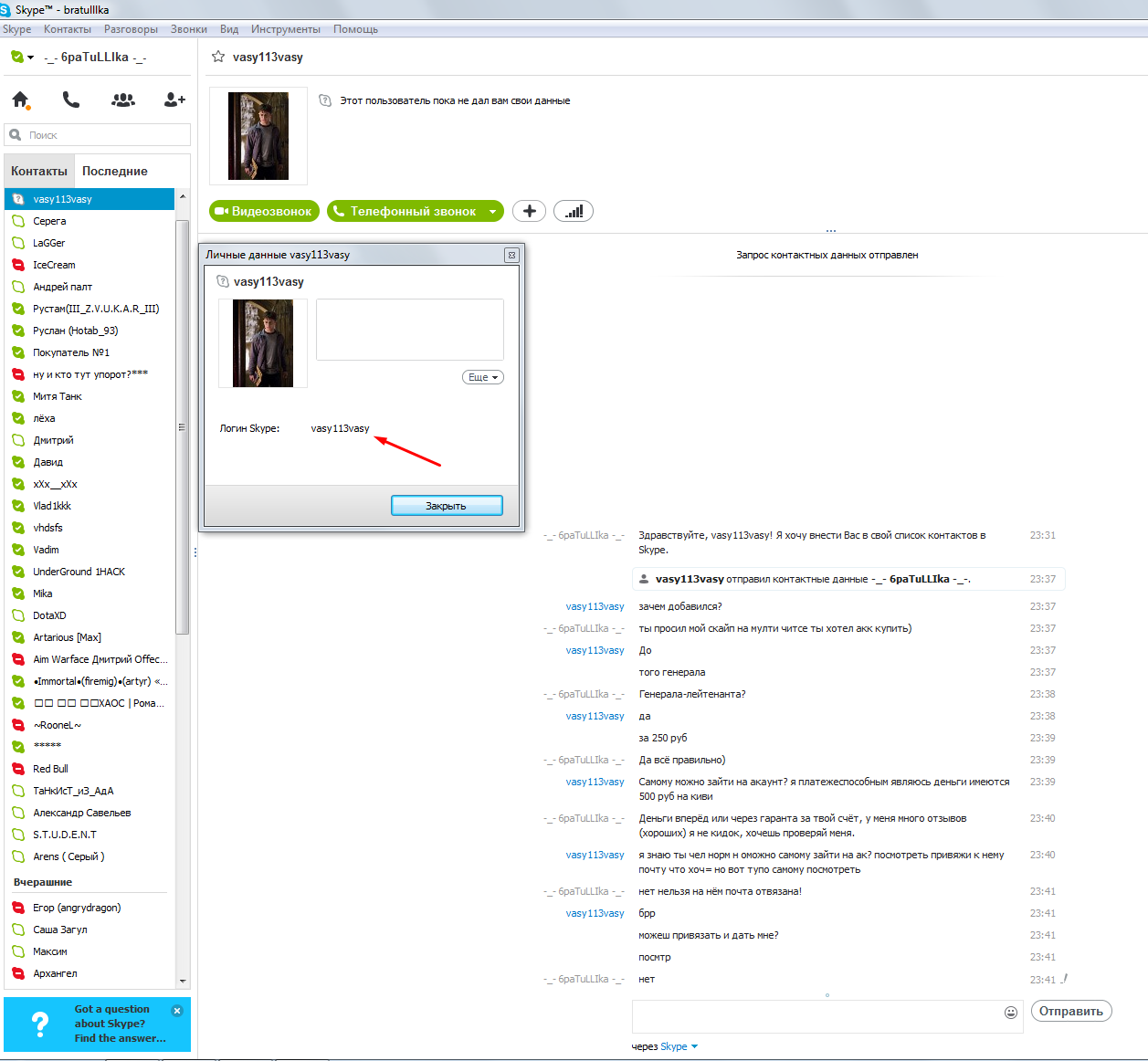Image resolution: width=1148 pixels, height=1061 pixels.
Task: Click the star favorite icon beside vasy113vasy
Action: coord(218,57)
